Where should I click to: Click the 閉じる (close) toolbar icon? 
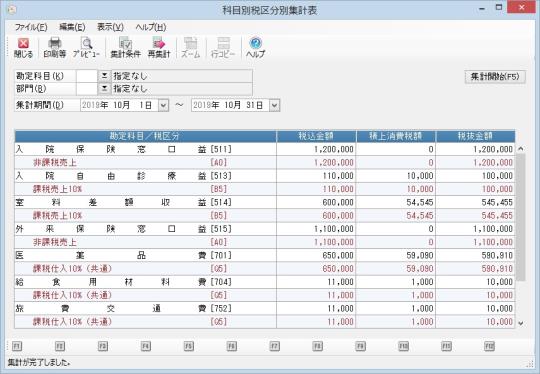[23, 47]
